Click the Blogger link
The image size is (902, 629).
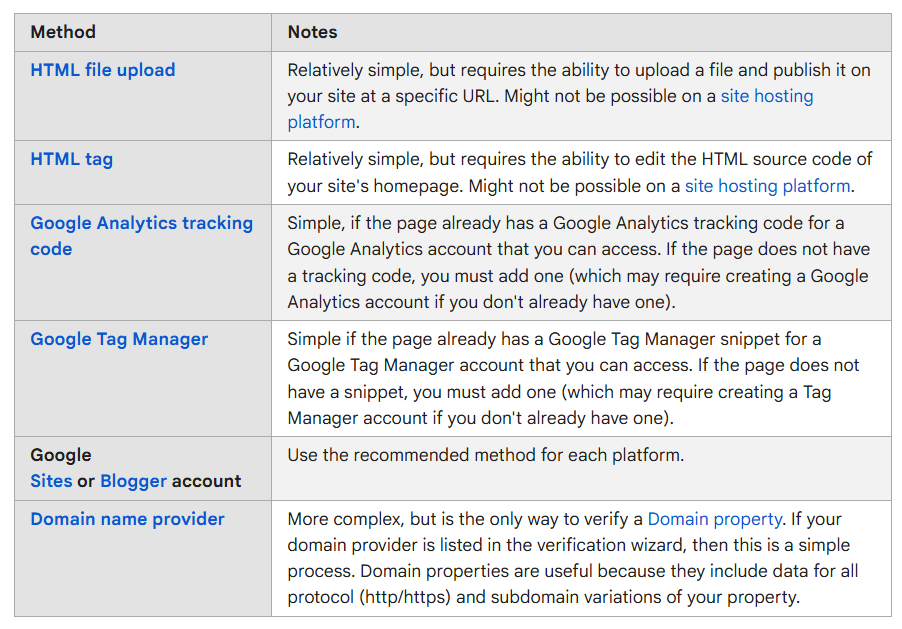[x=133, y=481]
